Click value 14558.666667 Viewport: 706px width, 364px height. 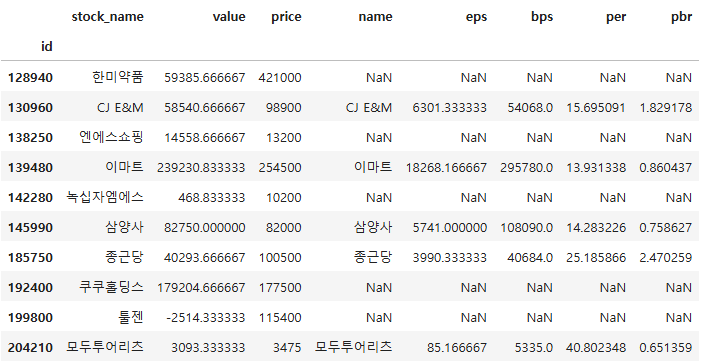point(205,137)
